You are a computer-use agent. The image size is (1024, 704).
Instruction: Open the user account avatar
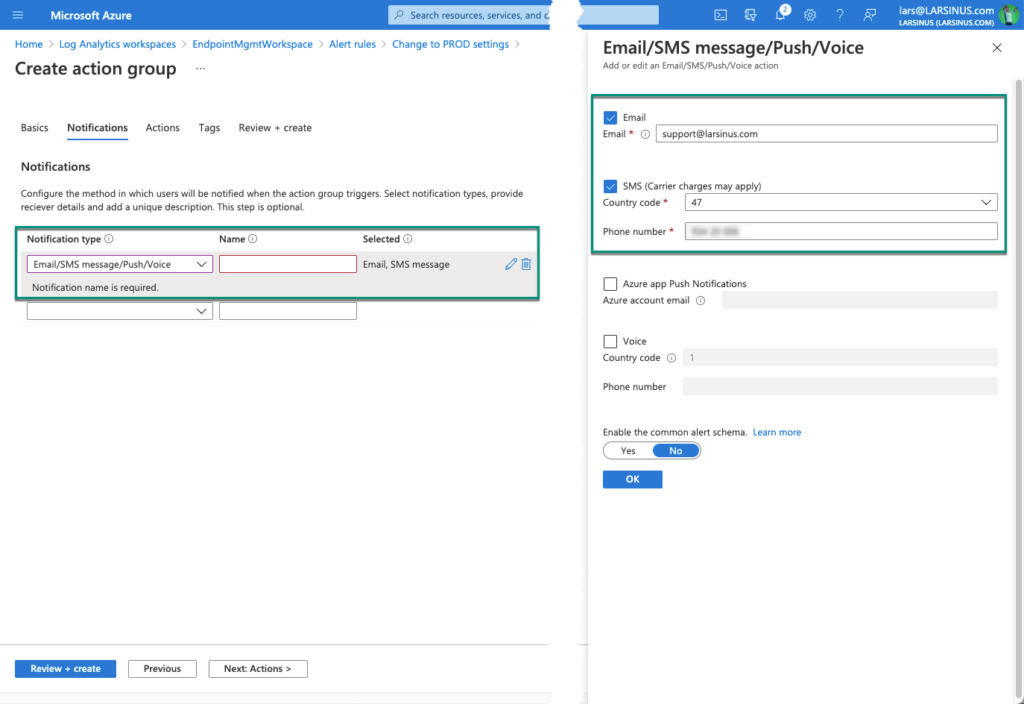click(x=1009, y=15)
